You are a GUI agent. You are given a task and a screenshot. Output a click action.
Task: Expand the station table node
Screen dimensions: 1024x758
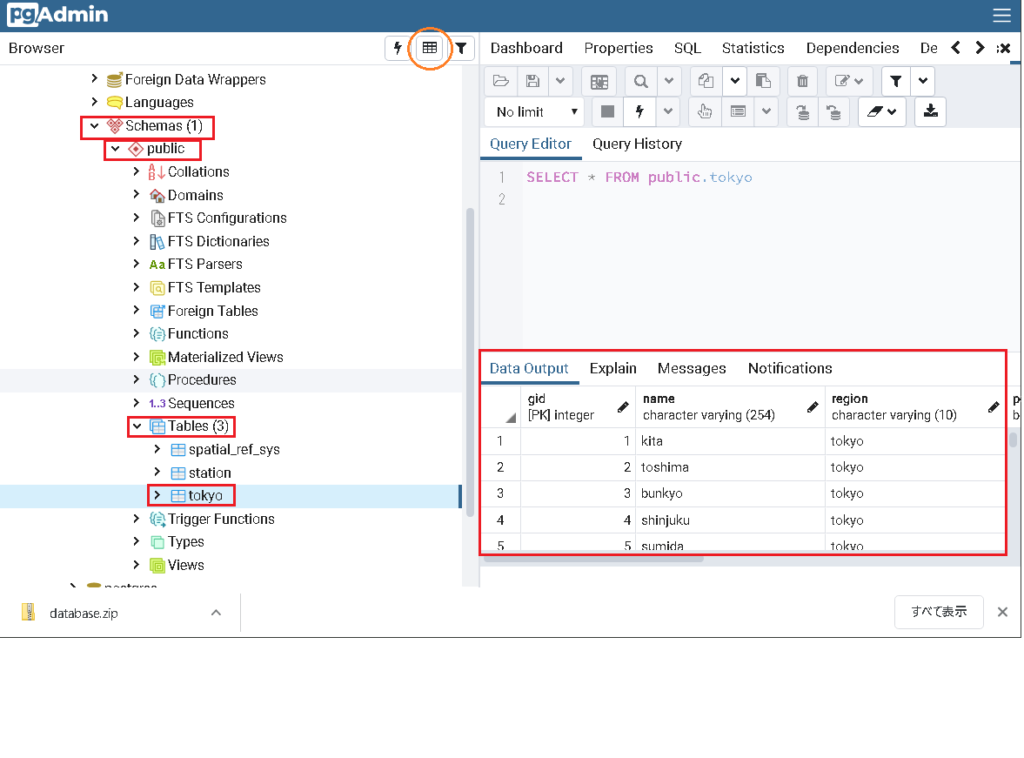pos(157,473)
